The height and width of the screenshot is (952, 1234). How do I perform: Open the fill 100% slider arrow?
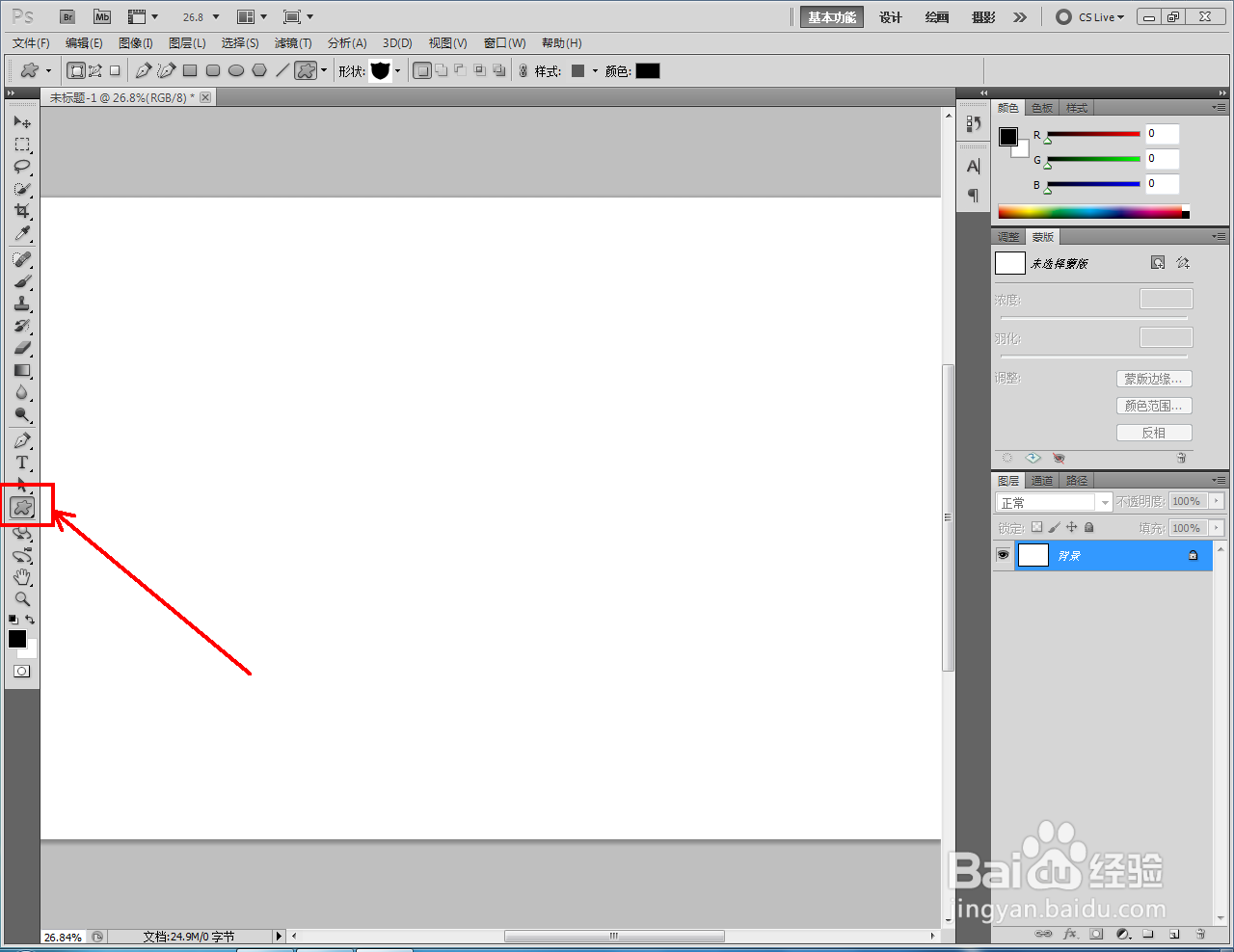[x=1217, y=528]
